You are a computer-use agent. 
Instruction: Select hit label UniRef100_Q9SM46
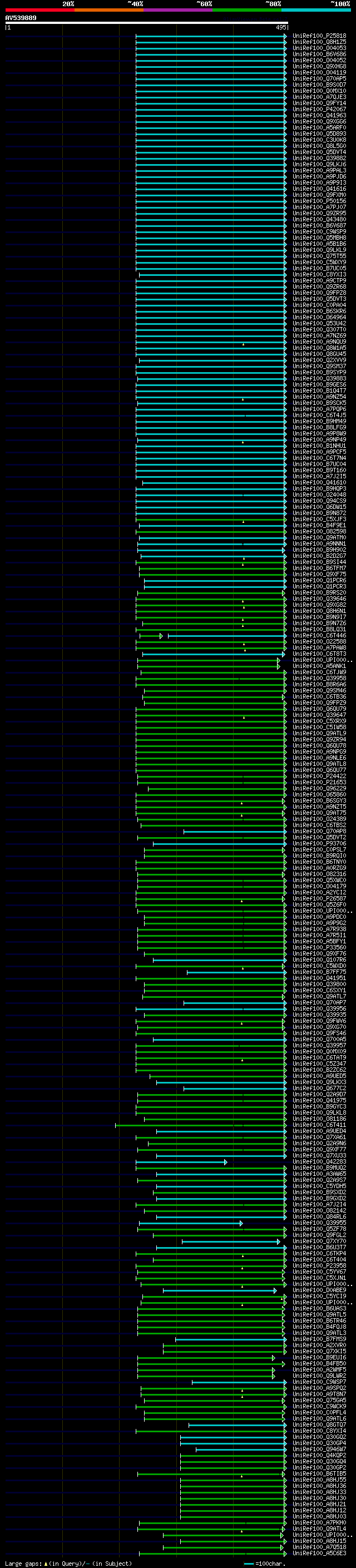pyautogui.click(x=319, y=690)
